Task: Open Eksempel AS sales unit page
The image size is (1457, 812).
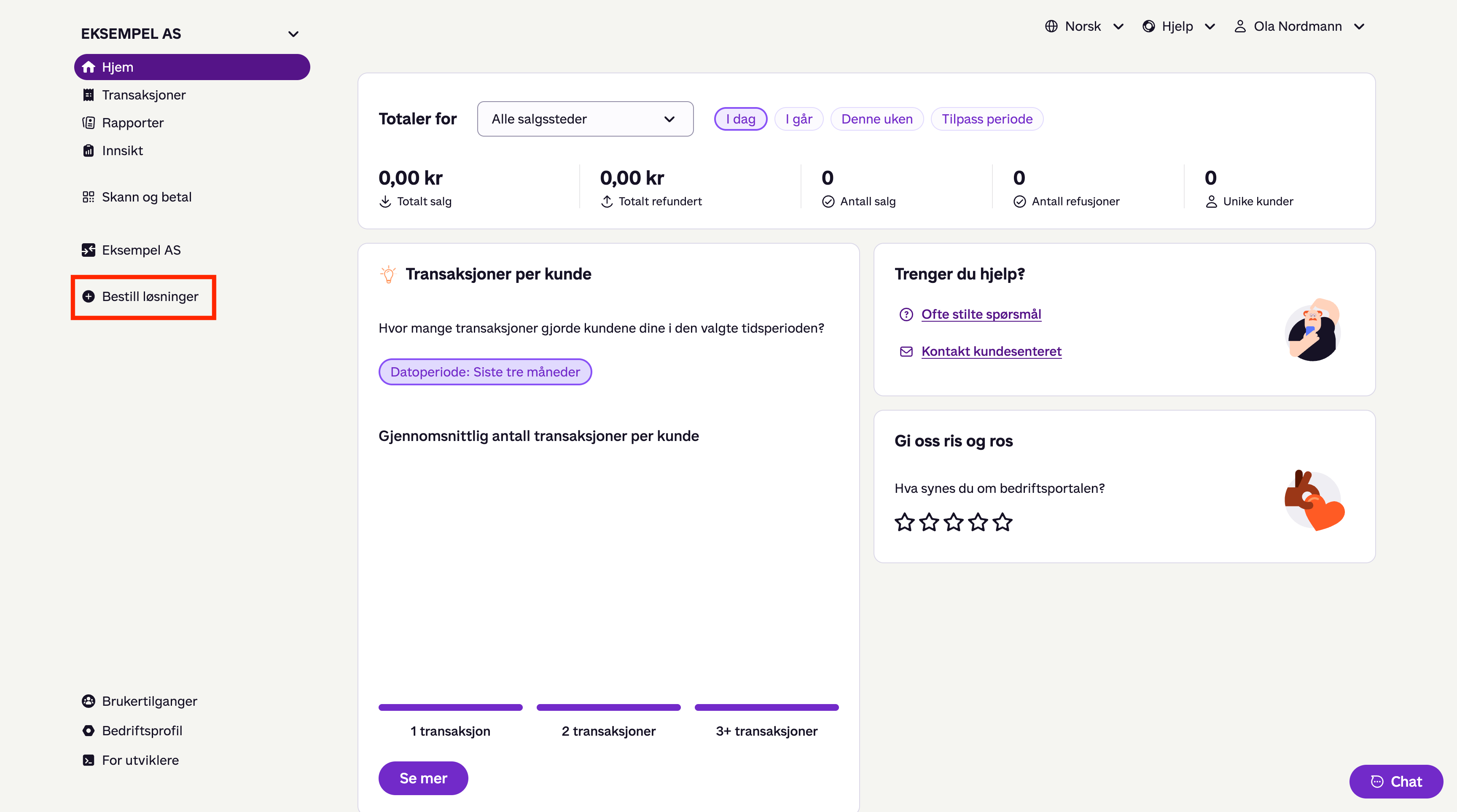Action: point(192,250)
